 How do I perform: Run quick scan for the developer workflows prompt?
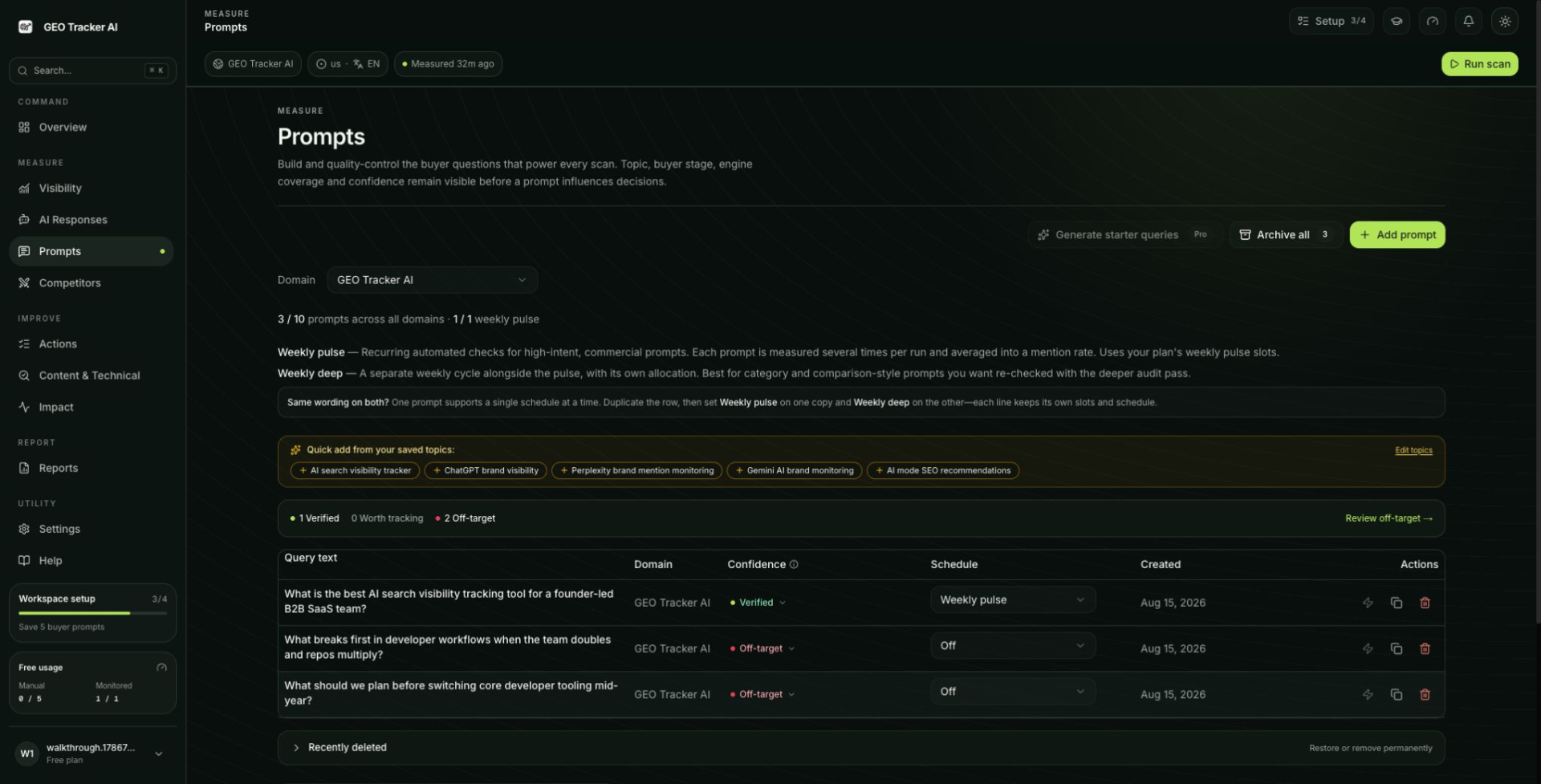click(1368, 648)
